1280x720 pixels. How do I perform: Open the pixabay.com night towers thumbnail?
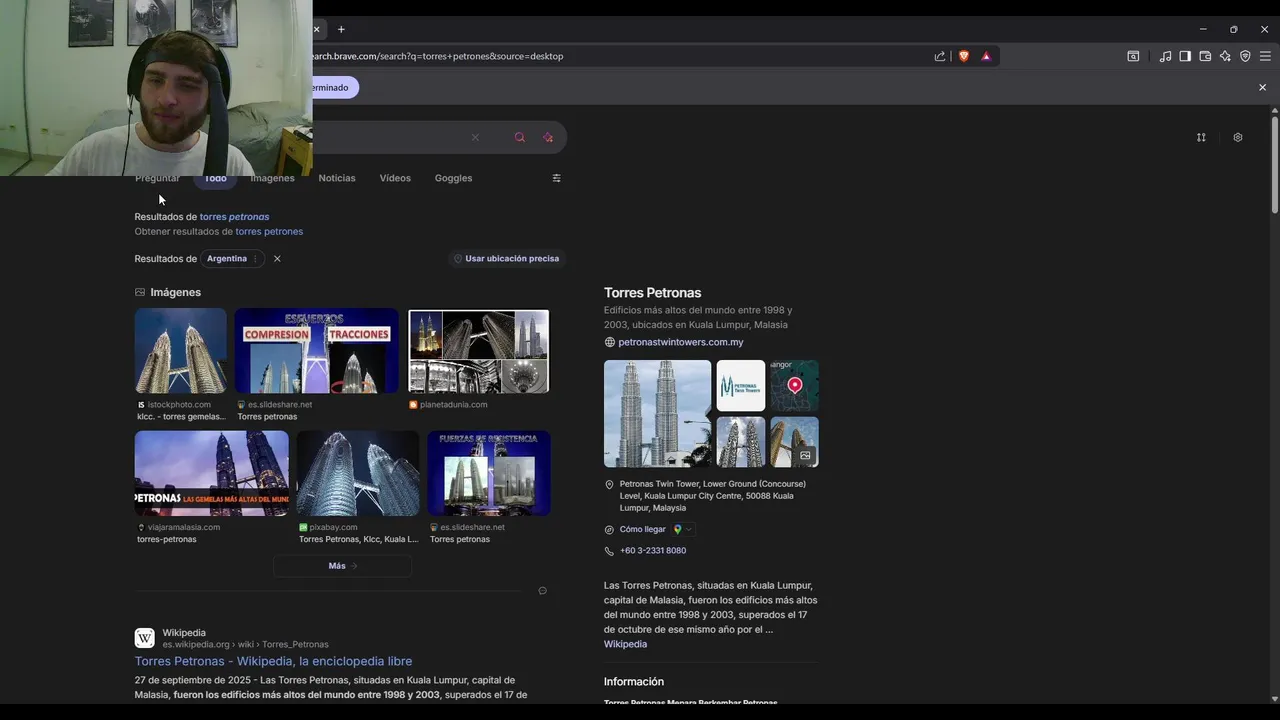click(x=358, y=473)
